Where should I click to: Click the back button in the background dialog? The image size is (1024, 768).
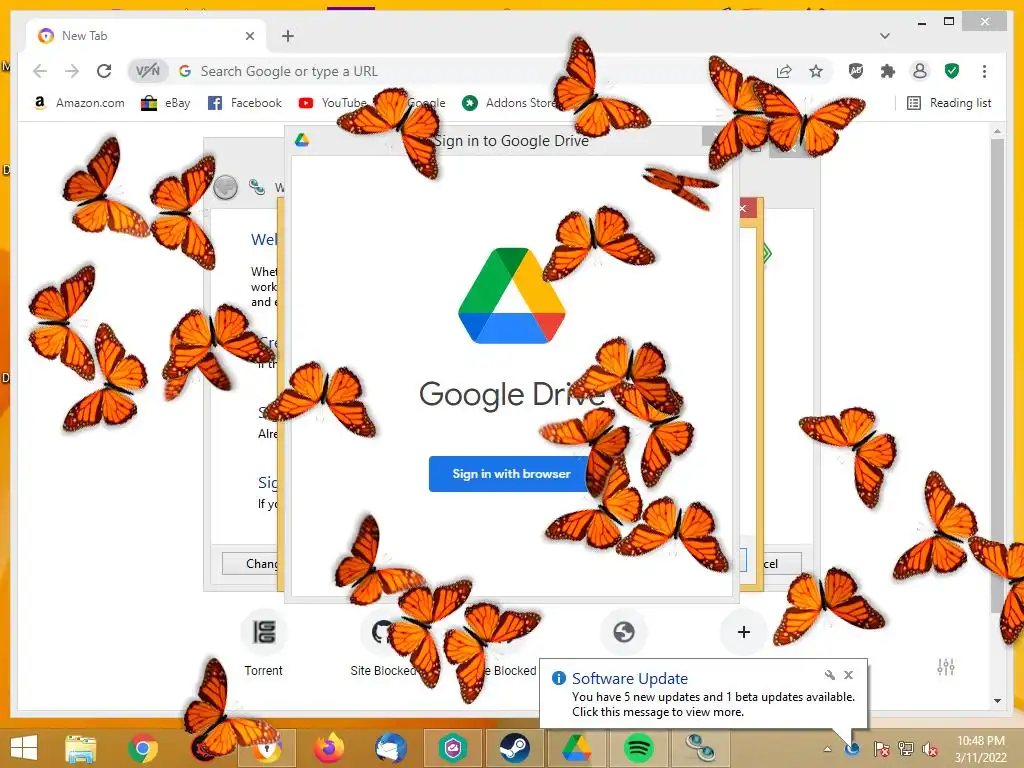click(x=225, y=188)
